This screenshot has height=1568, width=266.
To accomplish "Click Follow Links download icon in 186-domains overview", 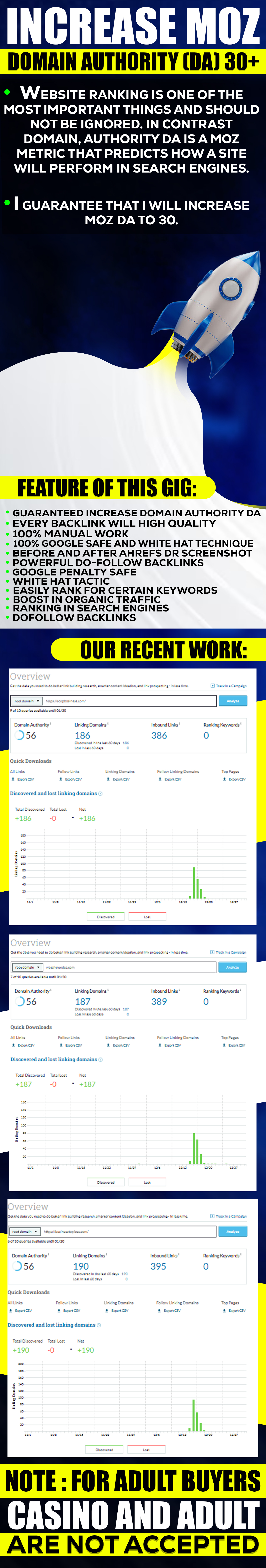I will point(61,779).
